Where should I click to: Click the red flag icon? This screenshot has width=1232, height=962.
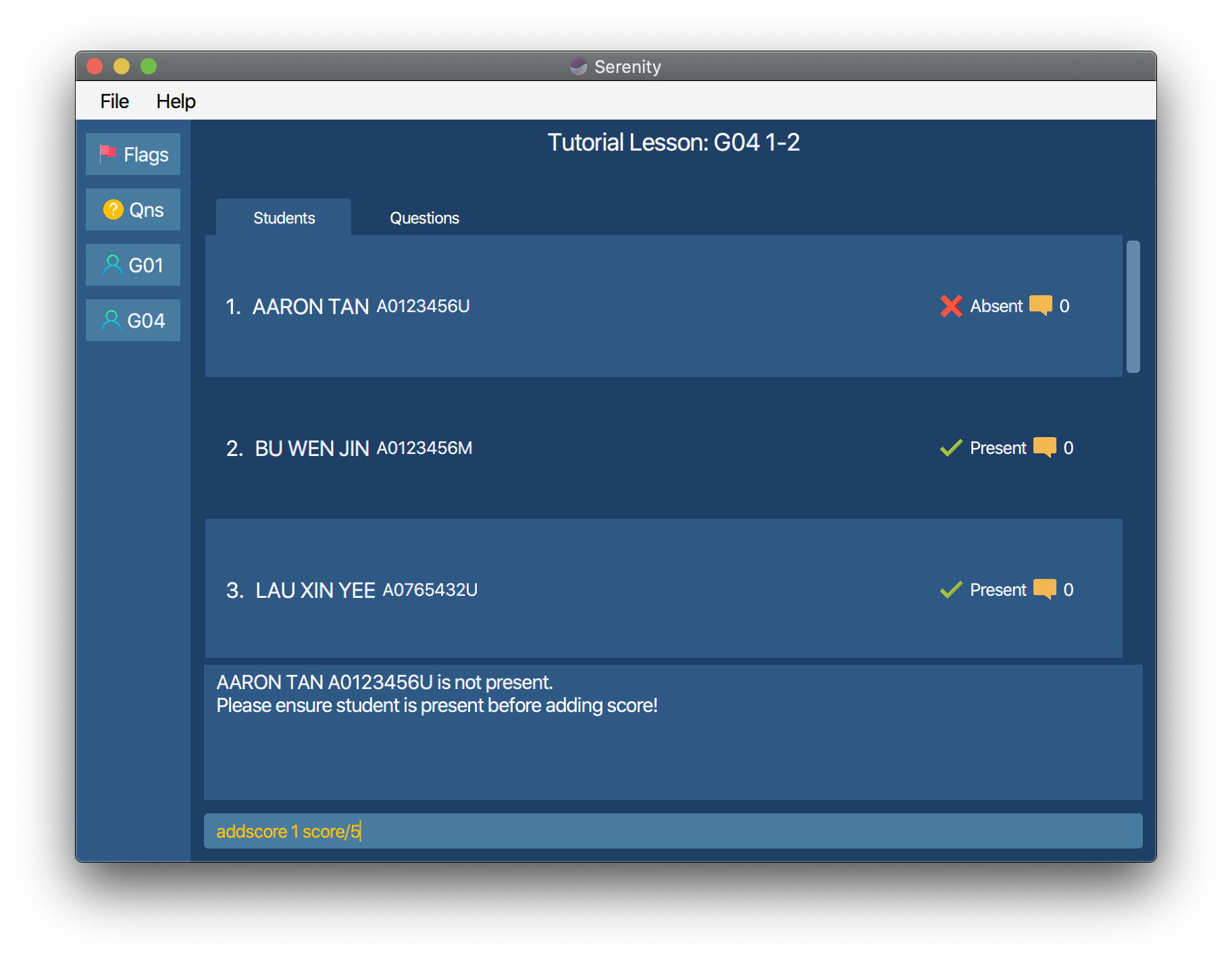107,154
